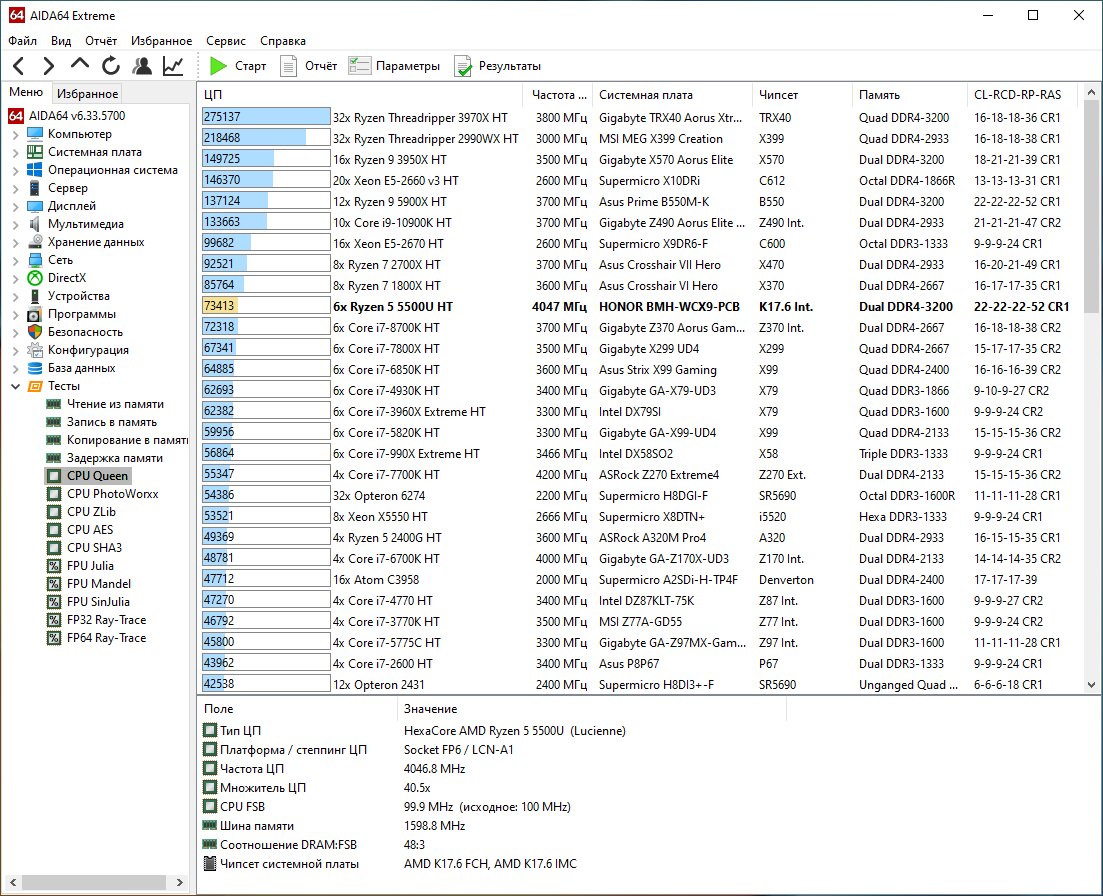Image resolution: width=1103 pixels, height=896 pixels.
Task: Expand the Хранение данных node
Action: tap(15, 242)
